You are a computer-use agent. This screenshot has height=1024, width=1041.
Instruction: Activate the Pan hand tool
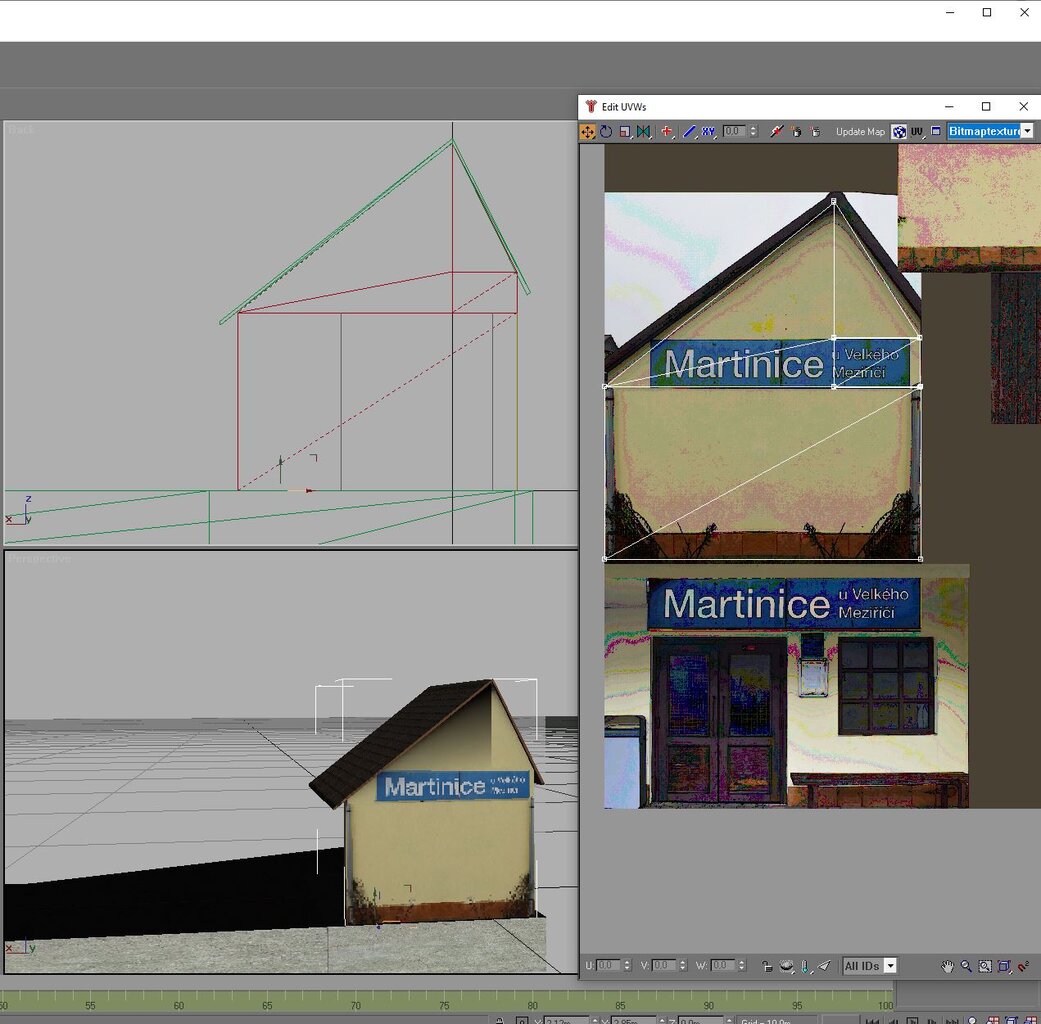tap(947, 966)
